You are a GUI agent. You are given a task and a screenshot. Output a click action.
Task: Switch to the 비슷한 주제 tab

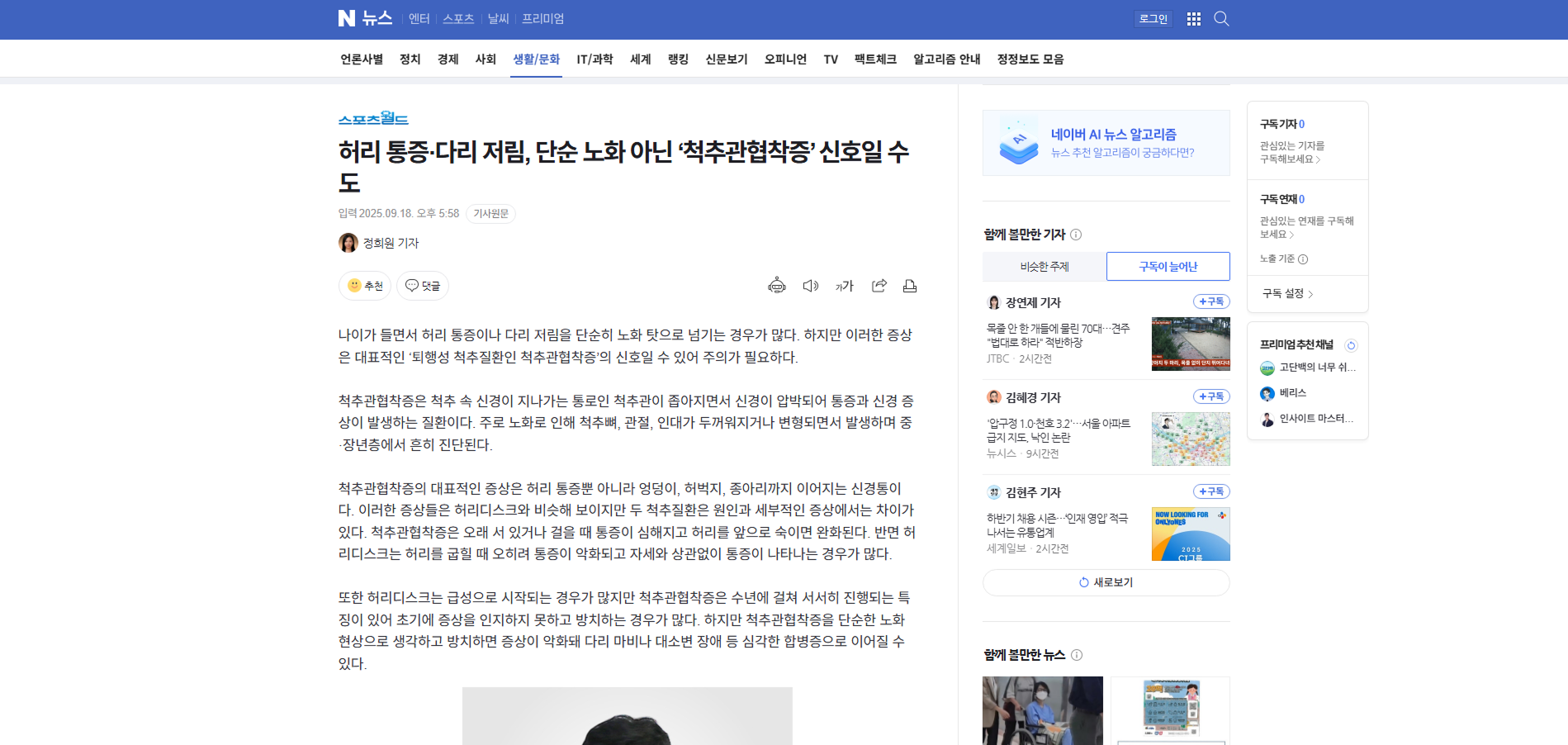[x=1044, y=267]
